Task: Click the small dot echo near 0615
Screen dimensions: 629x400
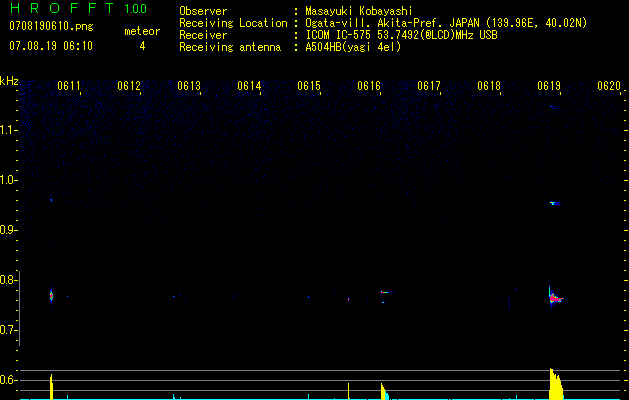Action: click(x=308, y=297)
